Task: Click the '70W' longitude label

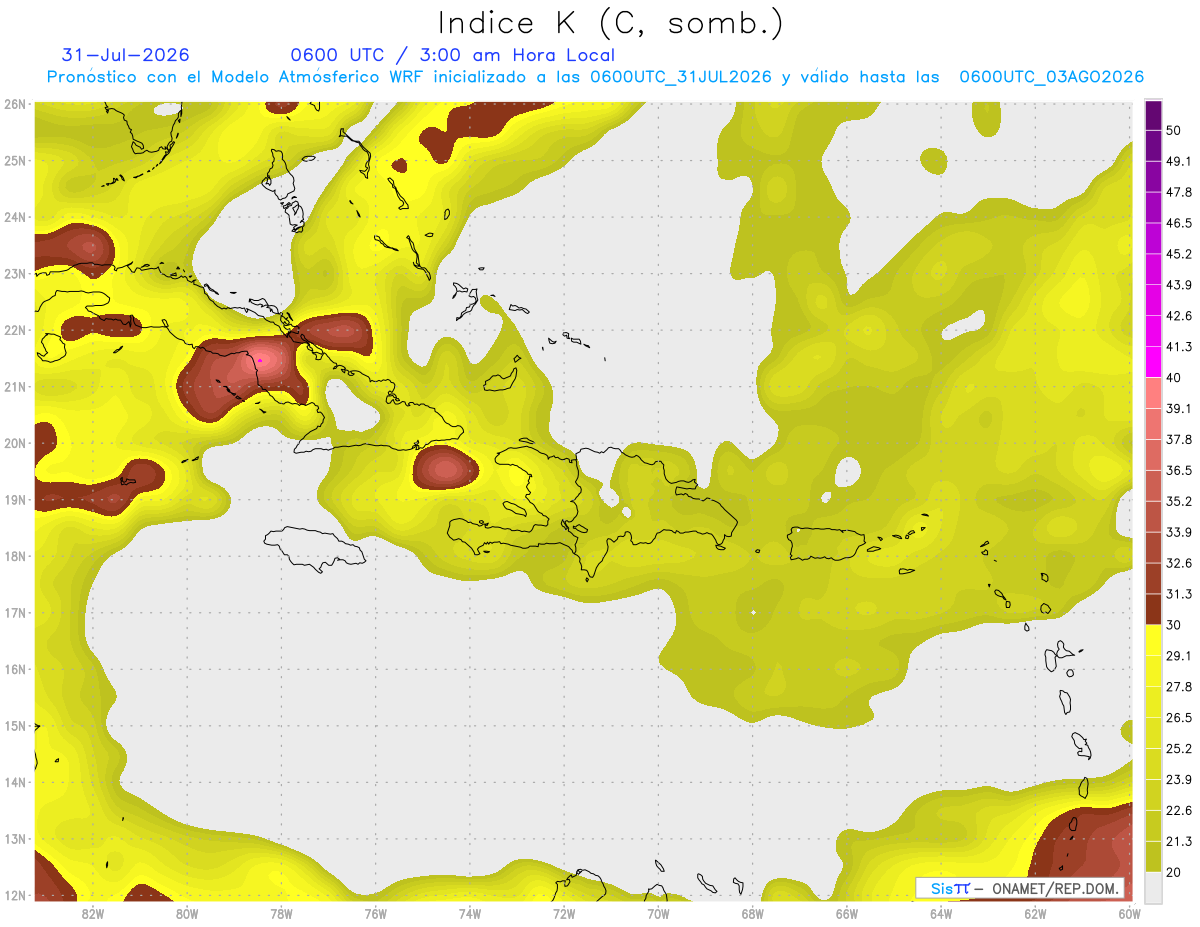Action: pyautogui.click(x=658, y=913)
